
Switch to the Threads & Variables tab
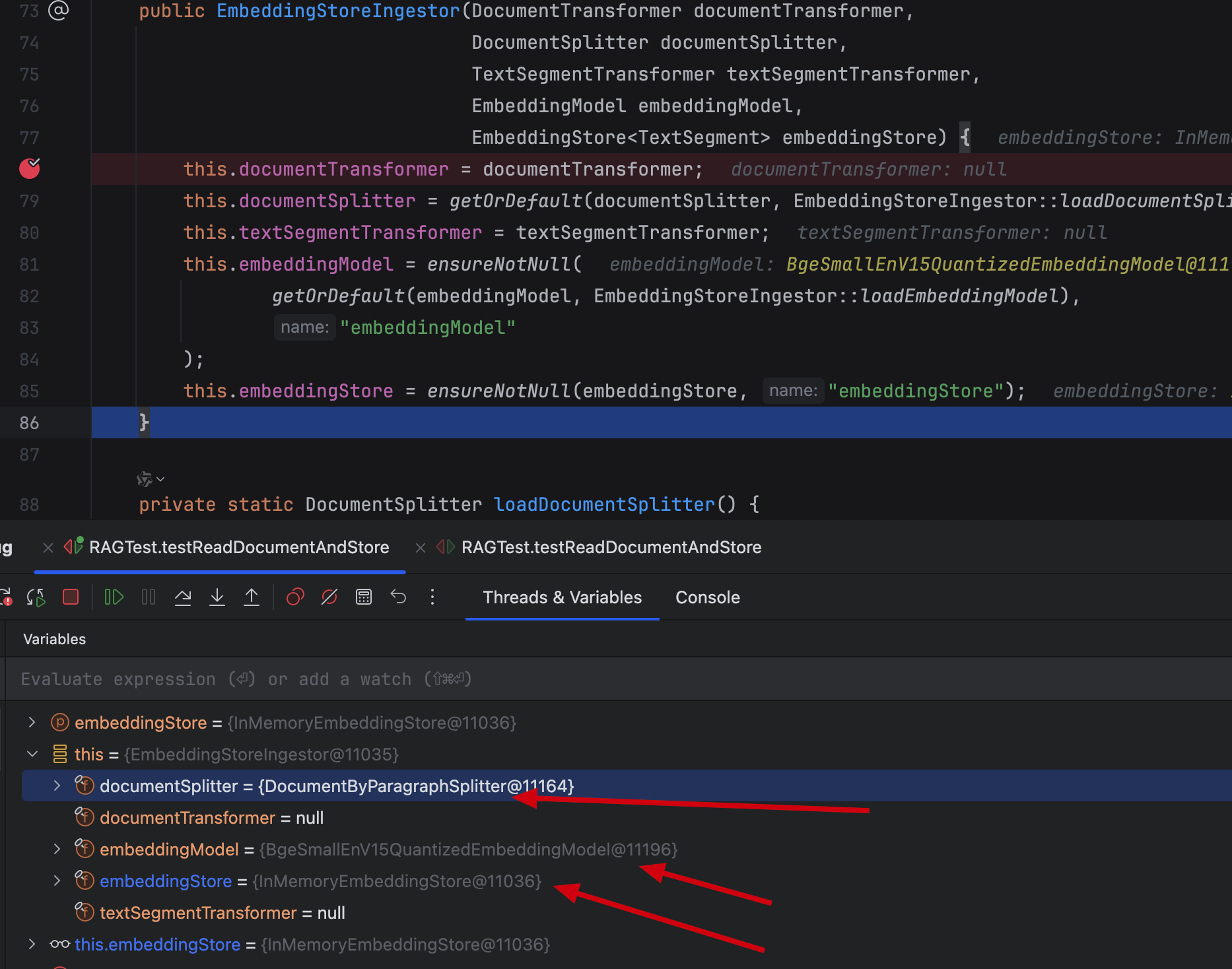(x=563, y=597)
